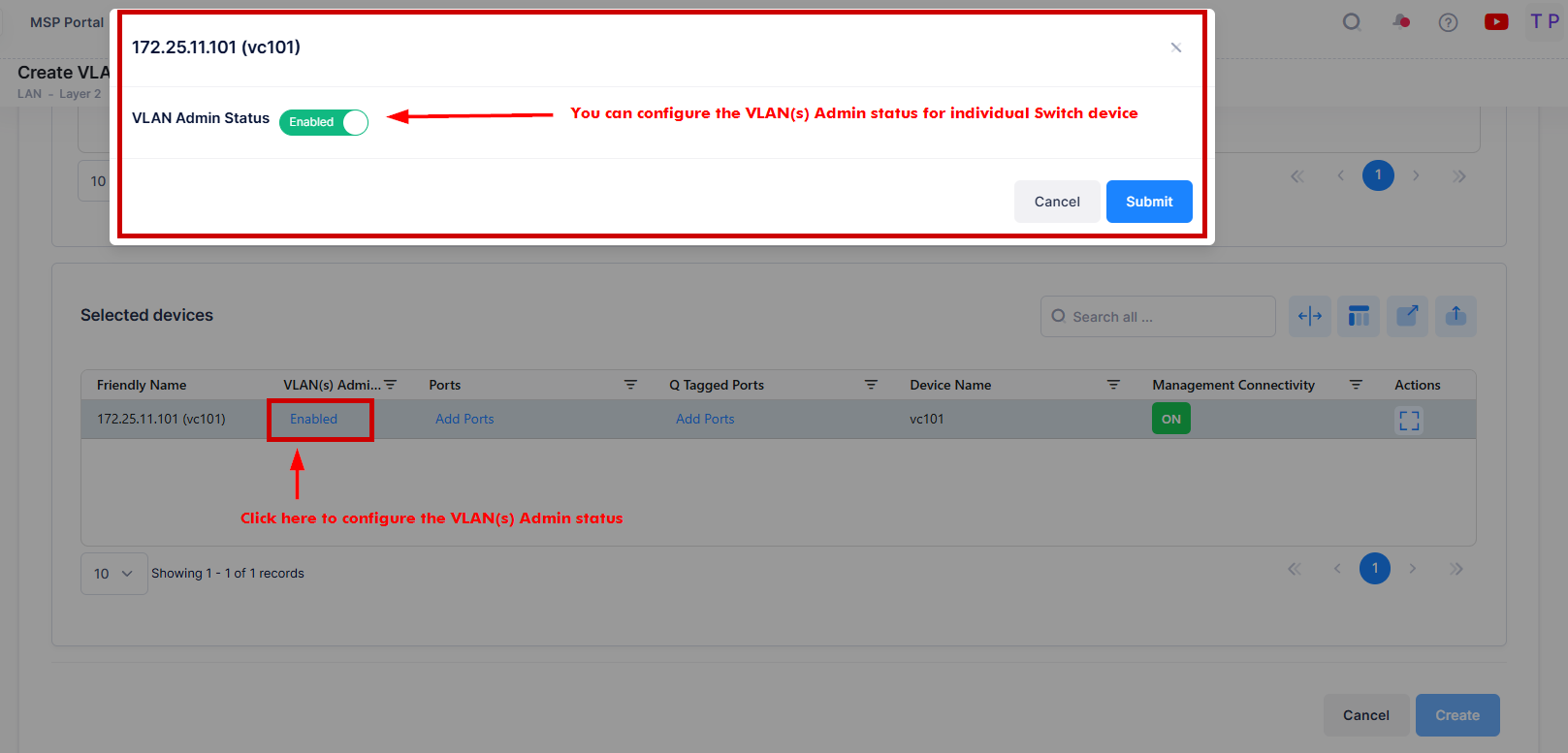Viewport: 1568px width, 753px height.
Task: Open the top bar search icon
Action: (x=1351, y=22)
